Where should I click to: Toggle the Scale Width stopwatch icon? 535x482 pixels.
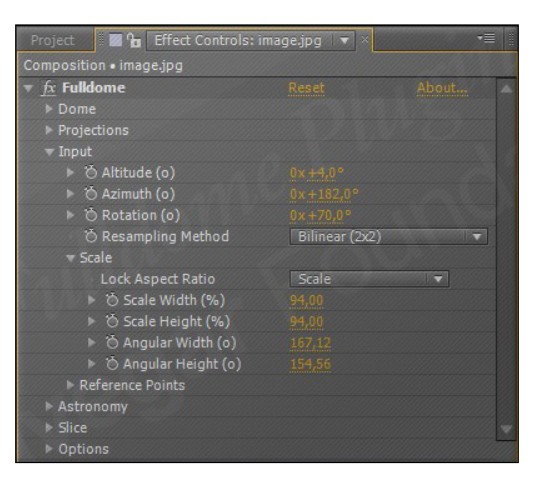(x=112, y=300)
